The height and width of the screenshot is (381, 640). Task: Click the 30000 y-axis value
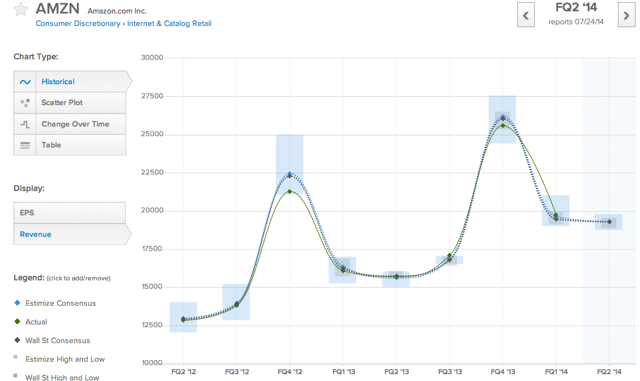[152, 58]
